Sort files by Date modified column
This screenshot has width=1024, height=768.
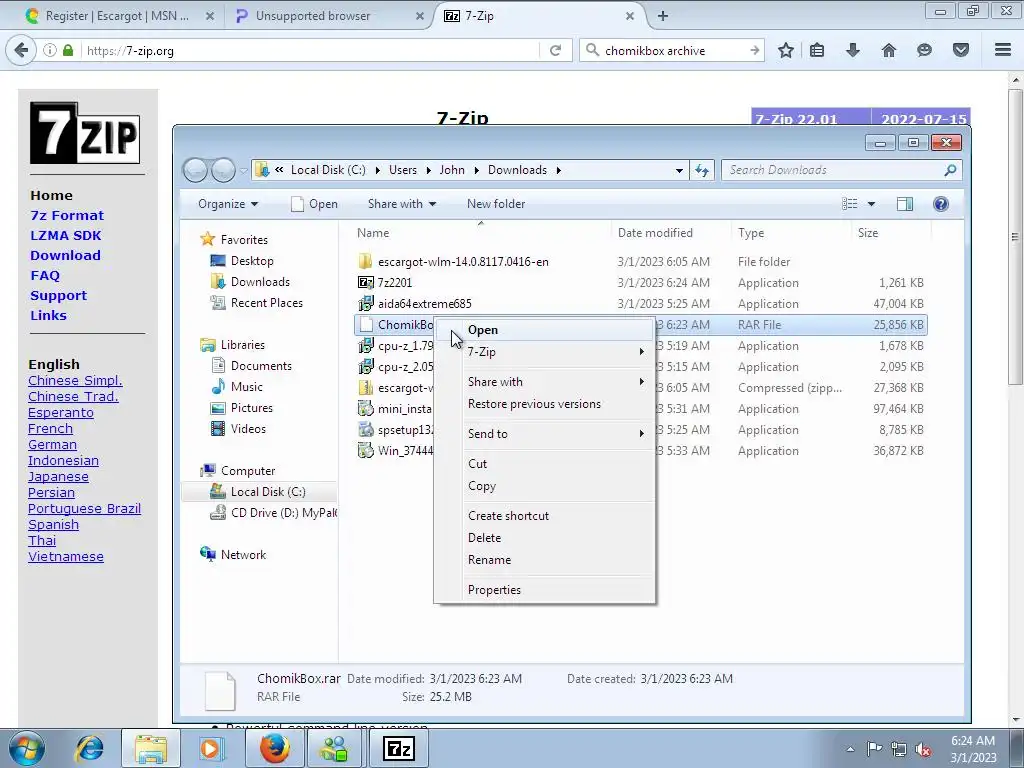pyautogui.click(x=655, y=233)
